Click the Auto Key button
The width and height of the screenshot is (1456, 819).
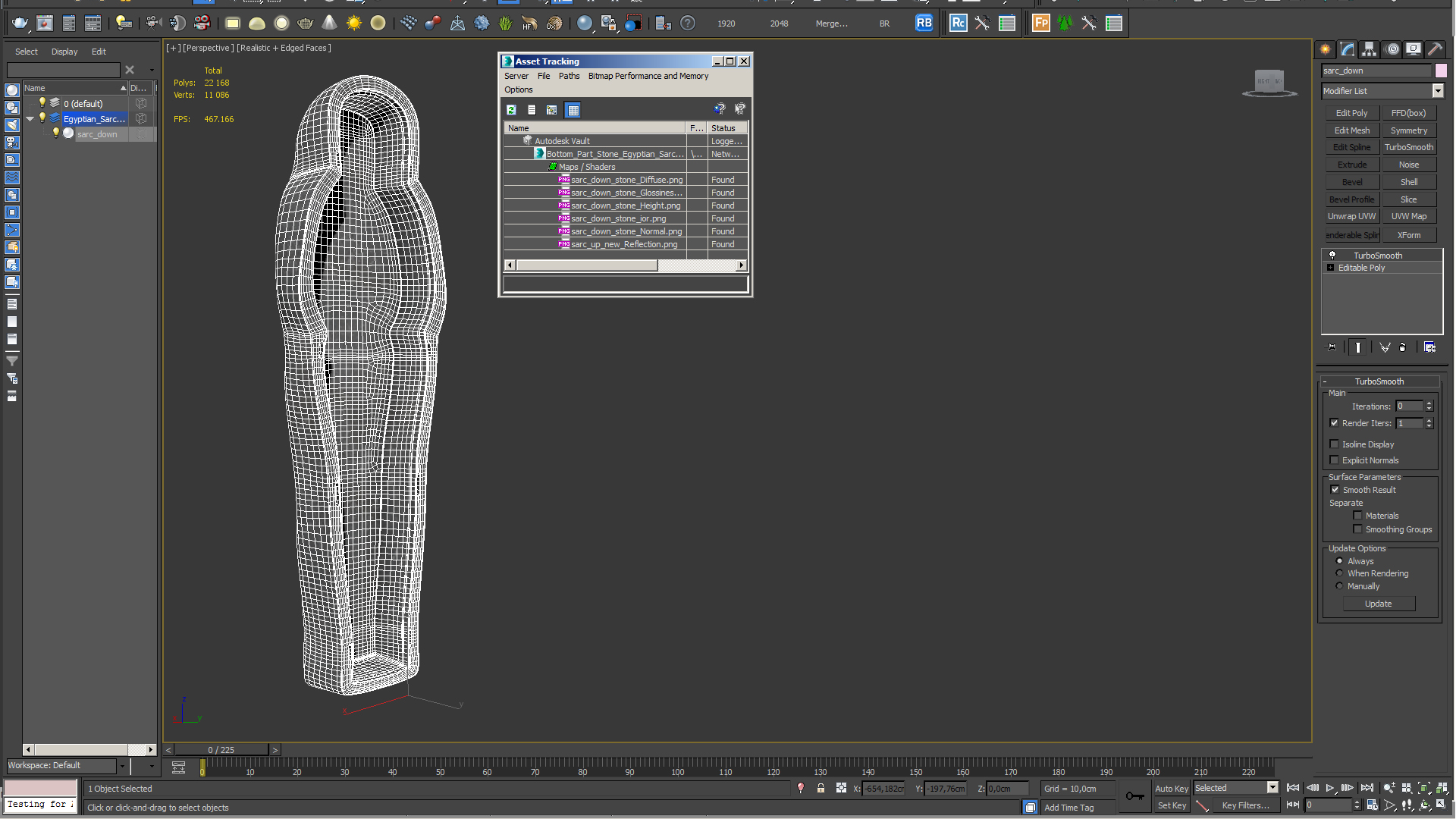pyautogui.click(x=1172, y=789)
